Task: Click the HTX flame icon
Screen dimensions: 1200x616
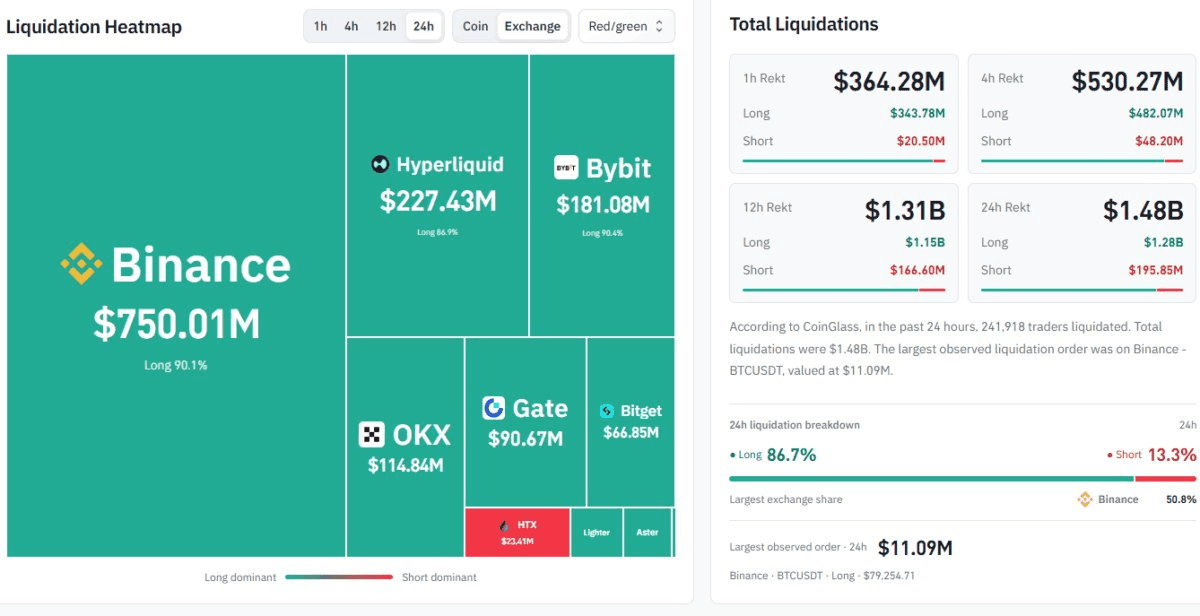Action: pos(504,525)
